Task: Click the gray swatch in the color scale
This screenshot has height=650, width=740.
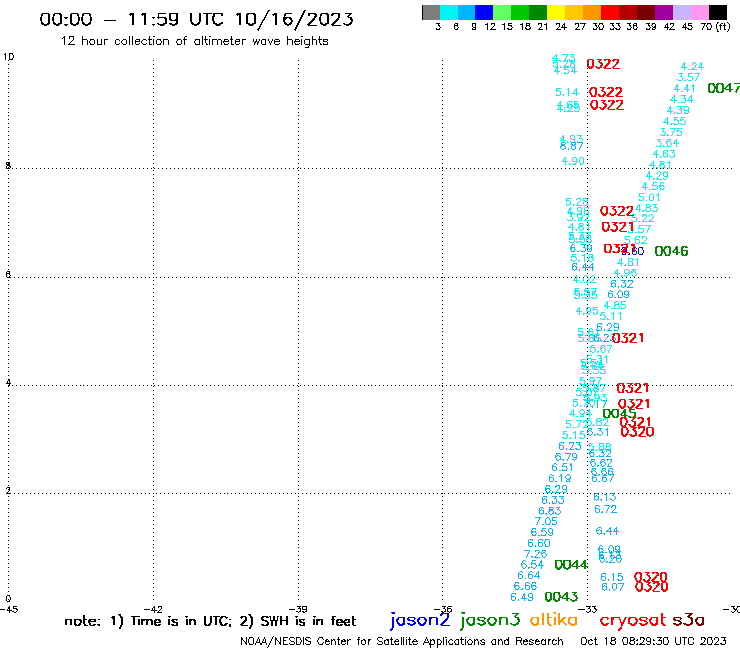Action: click(431, 12)
